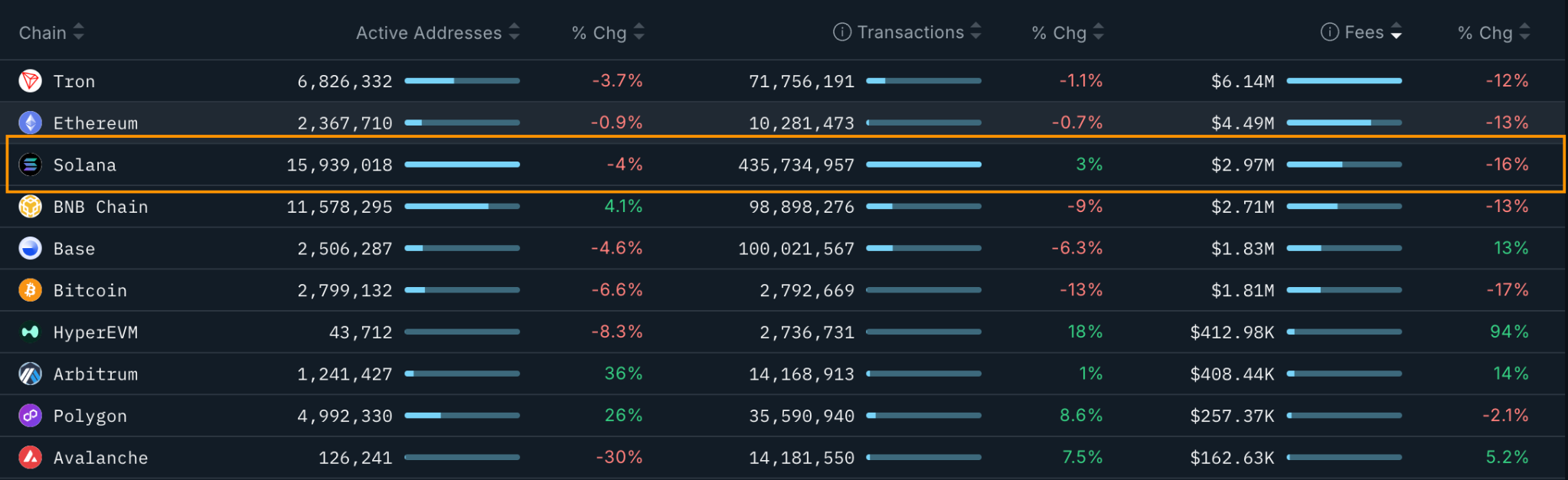Screen dimensions: 1568x480
Task: Sort by Transactions % Chg arrows
Action: tap(1099, 32)
